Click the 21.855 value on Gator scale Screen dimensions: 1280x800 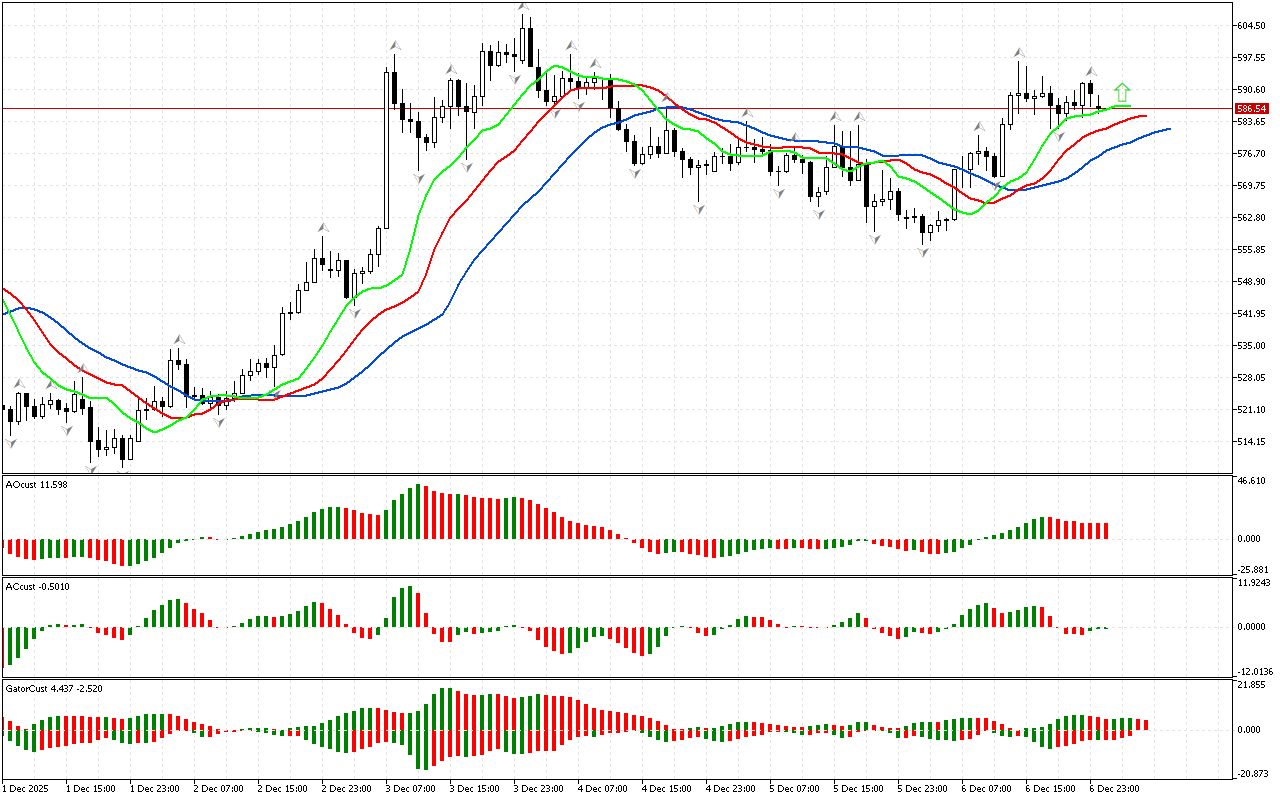(x=1252, y=685)
